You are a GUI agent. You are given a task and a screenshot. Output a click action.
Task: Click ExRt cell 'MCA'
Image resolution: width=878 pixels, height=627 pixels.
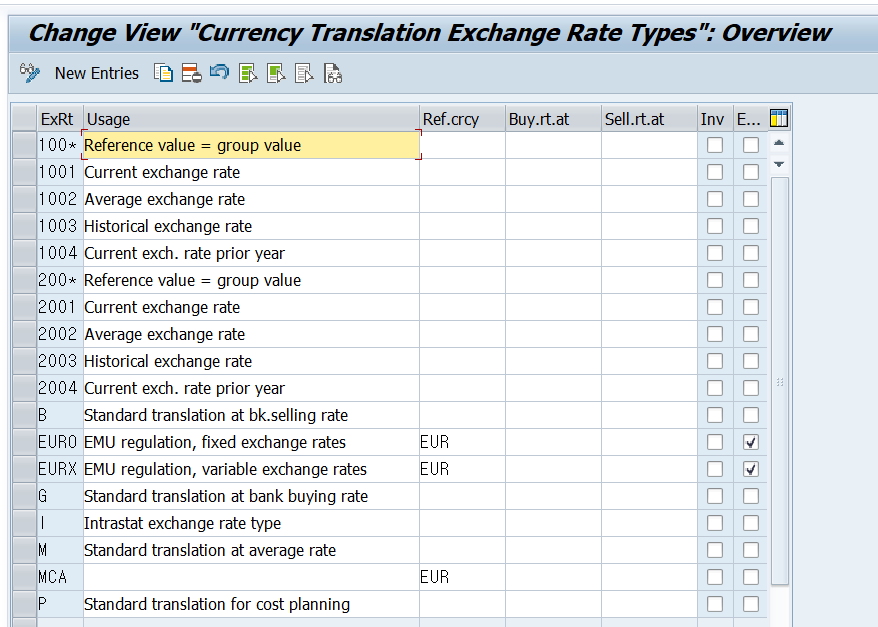point(60,577)
